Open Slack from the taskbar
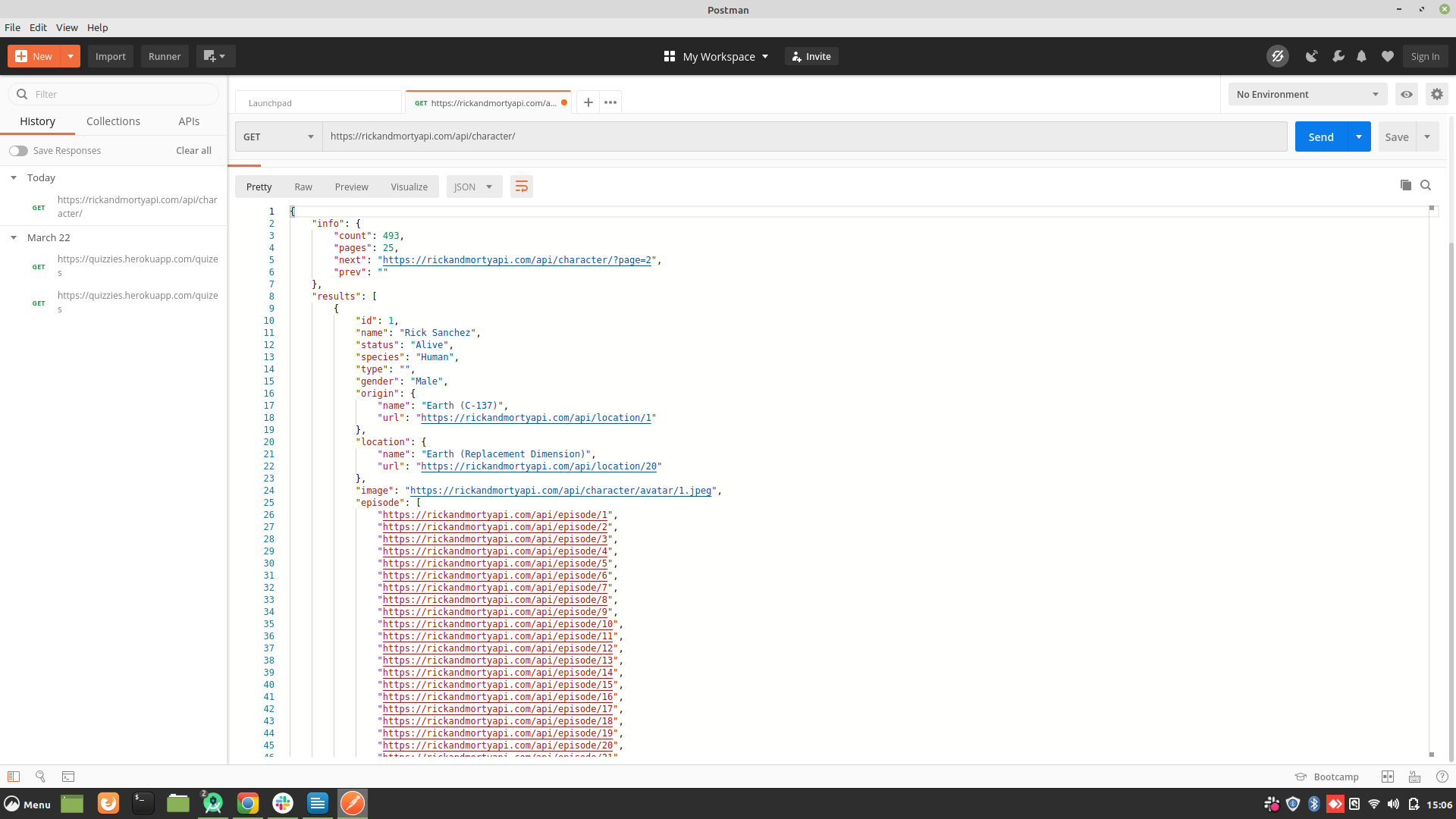The width and height of the screenshot is (1456, 819). pyautogui.click(x=283, y=804)
